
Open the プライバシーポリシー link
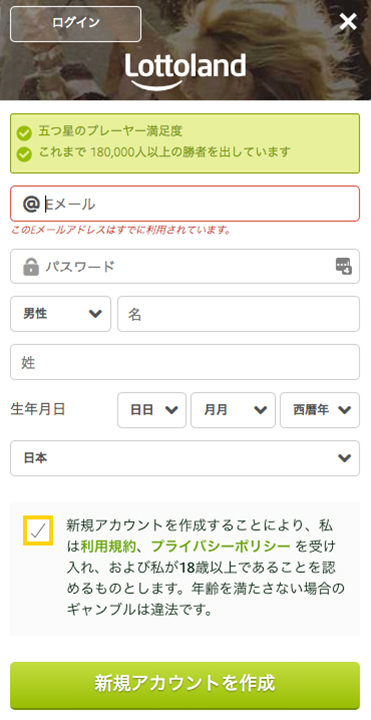tap(220, 546)
